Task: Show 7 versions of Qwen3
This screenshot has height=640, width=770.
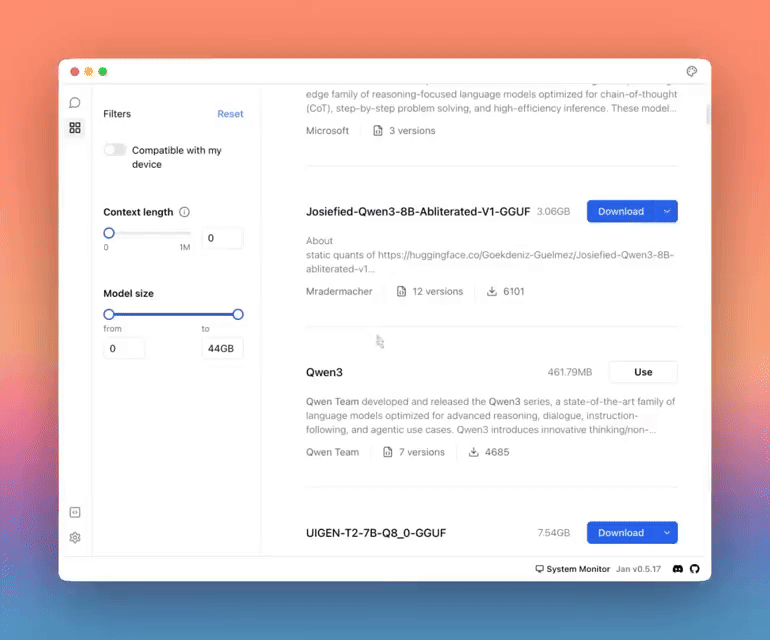Action: point(414,452)
